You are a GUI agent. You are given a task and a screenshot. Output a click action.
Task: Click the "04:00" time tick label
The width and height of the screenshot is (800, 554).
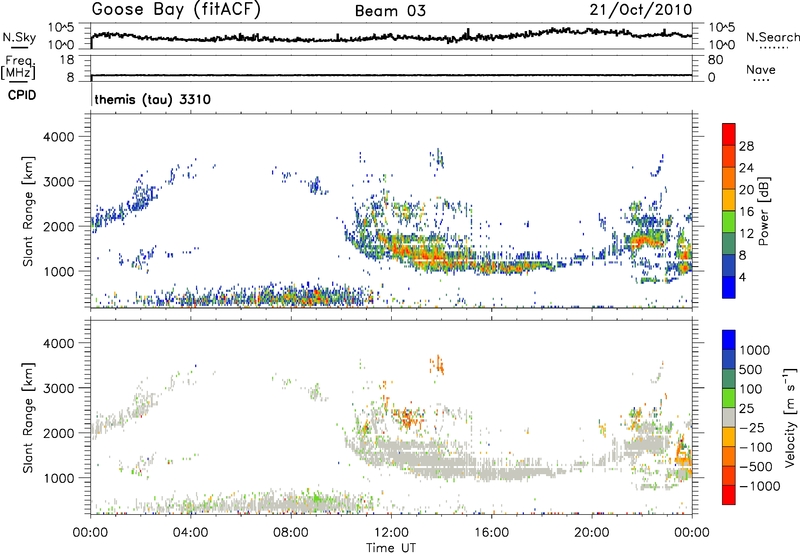[x=190, y=533]
